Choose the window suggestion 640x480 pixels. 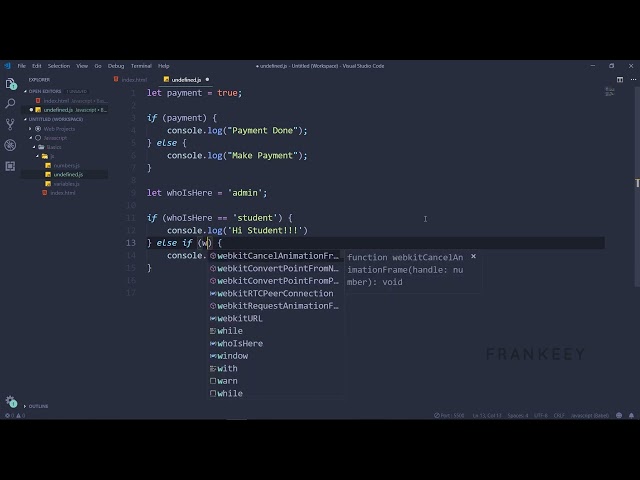275,356
